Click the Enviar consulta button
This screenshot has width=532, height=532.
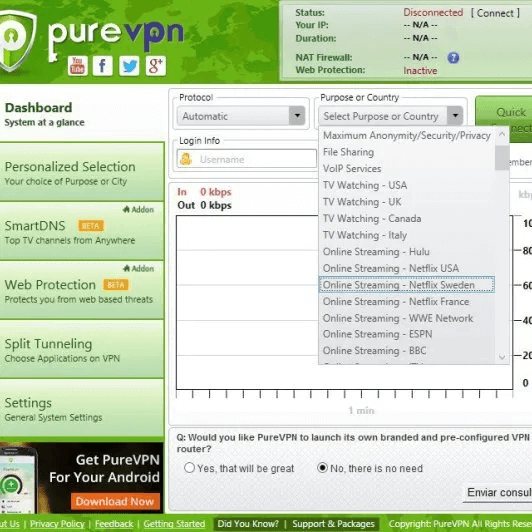pos(497,493)
